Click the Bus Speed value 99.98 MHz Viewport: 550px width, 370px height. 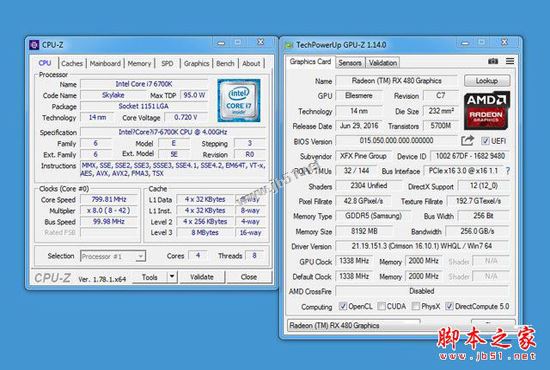109,222
